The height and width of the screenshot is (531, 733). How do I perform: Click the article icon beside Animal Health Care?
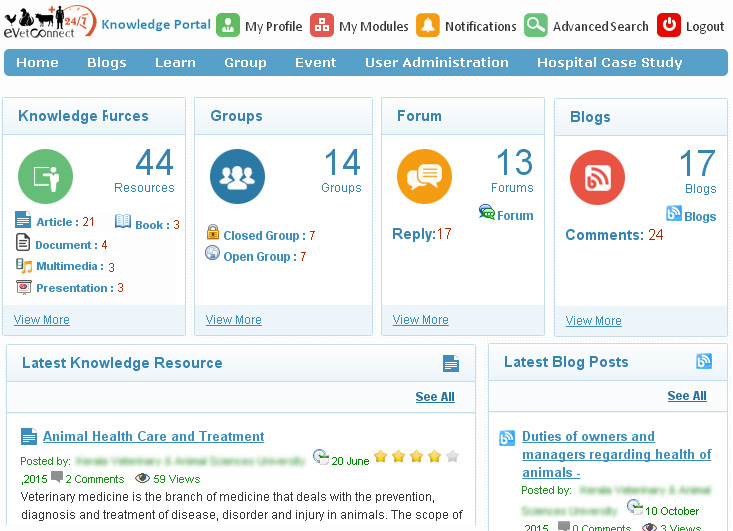(29, 436)
